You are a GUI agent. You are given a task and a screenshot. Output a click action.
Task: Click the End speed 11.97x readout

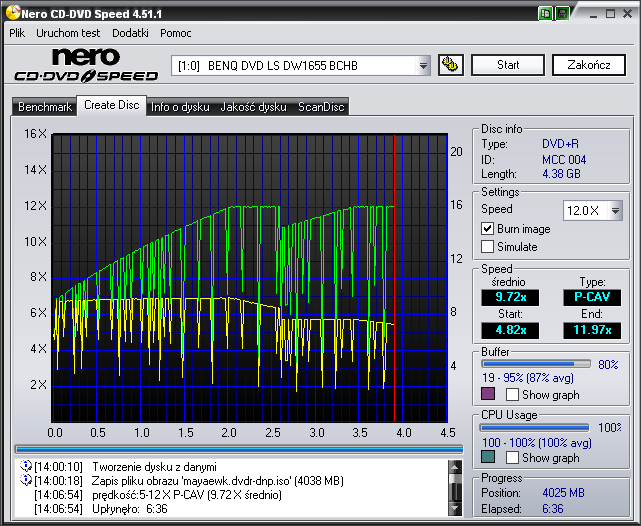pos(592,330)
